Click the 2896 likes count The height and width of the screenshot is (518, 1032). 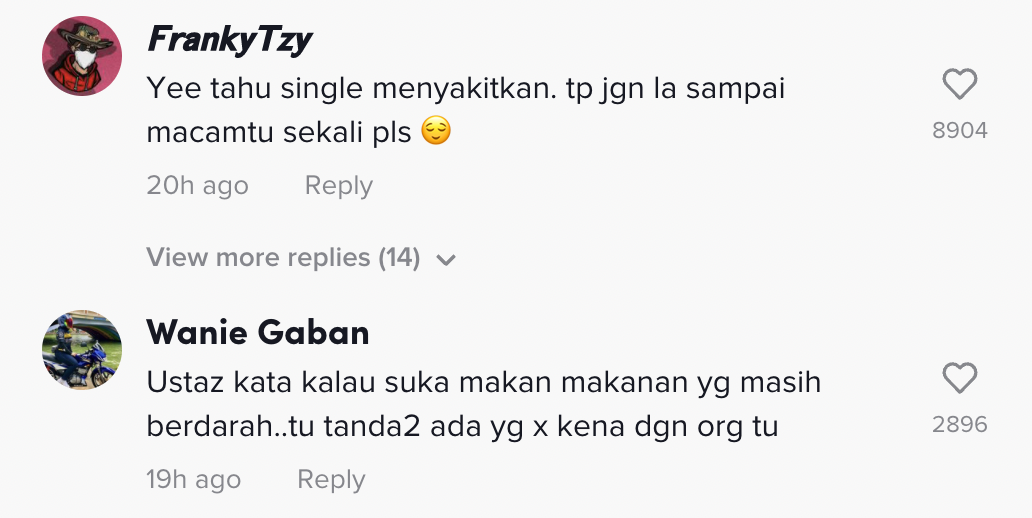[960, 425]
